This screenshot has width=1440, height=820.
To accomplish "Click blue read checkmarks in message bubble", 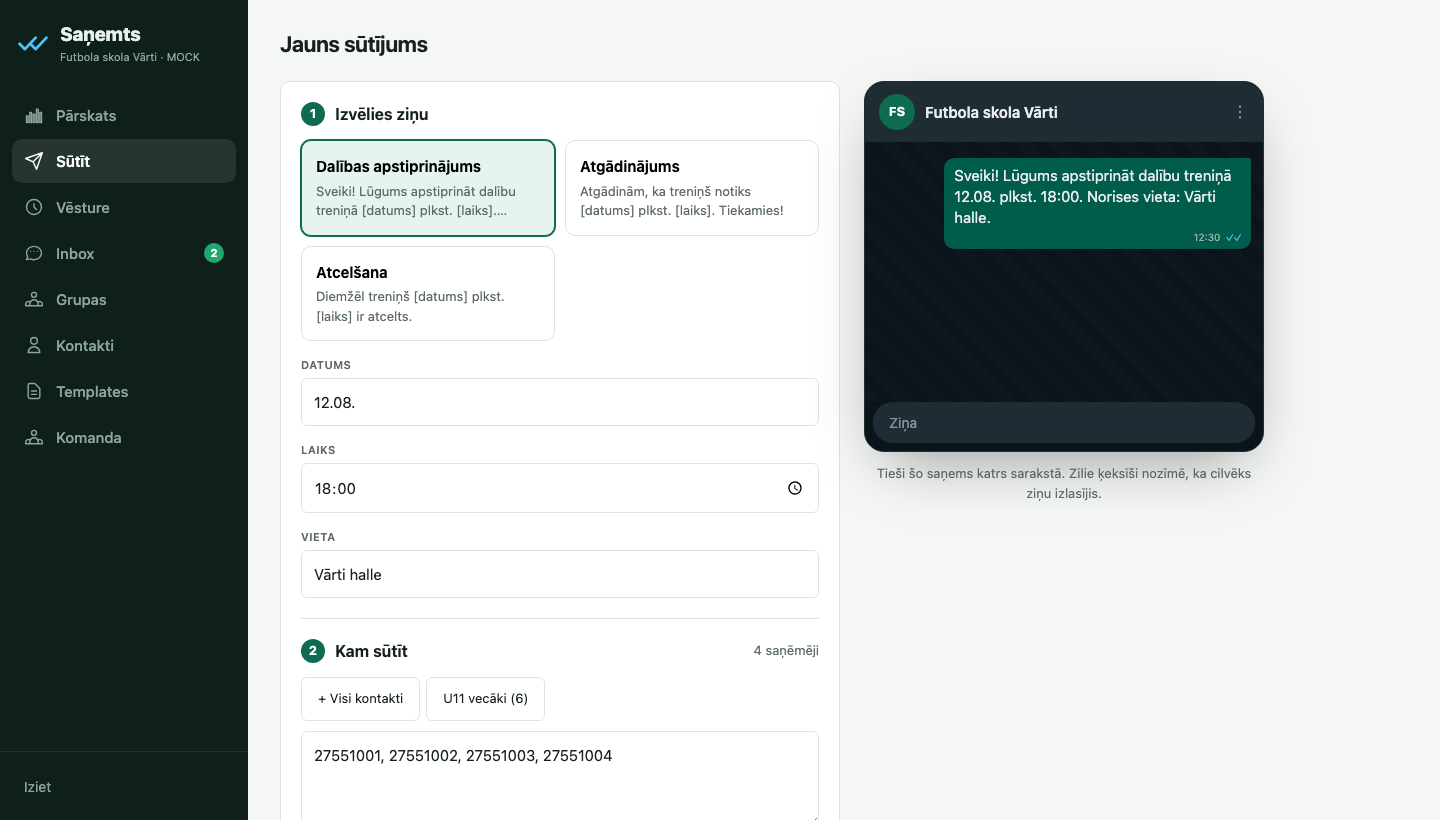I will [x=1234, y=238].
